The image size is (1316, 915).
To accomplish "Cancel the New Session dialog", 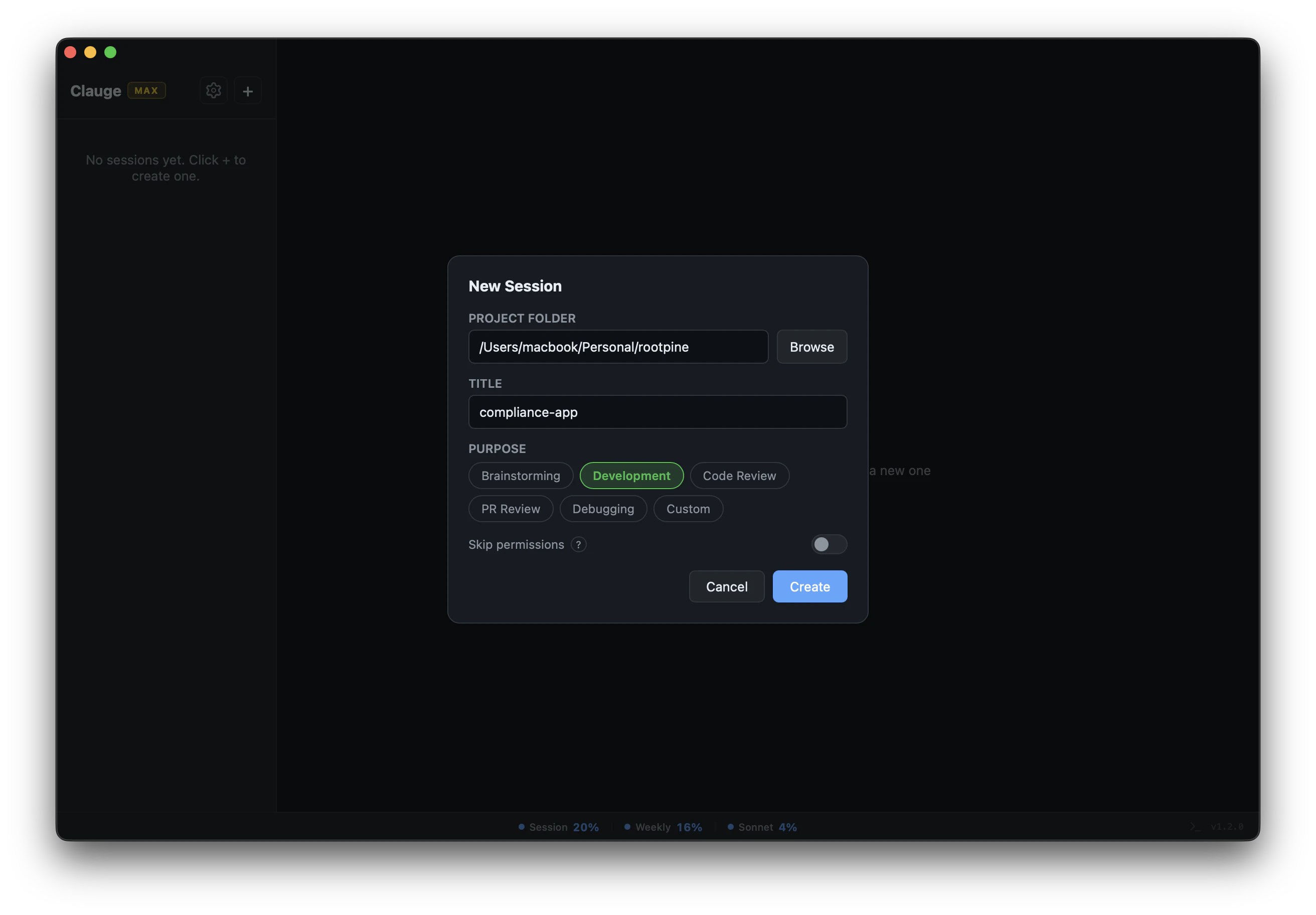I will tap(726, 586).
